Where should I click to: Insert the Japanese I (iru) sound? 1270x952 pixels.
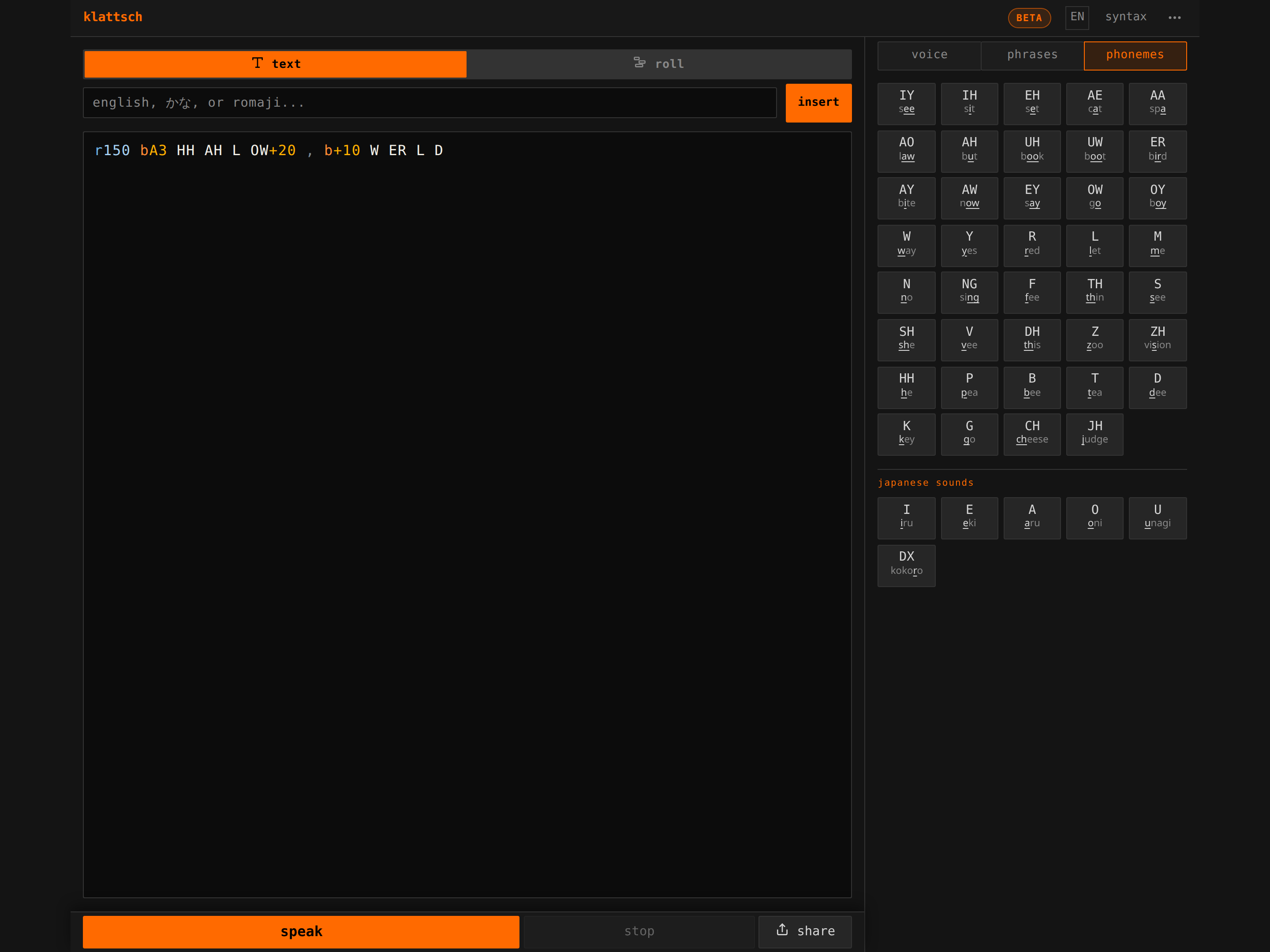pos(906,518)
